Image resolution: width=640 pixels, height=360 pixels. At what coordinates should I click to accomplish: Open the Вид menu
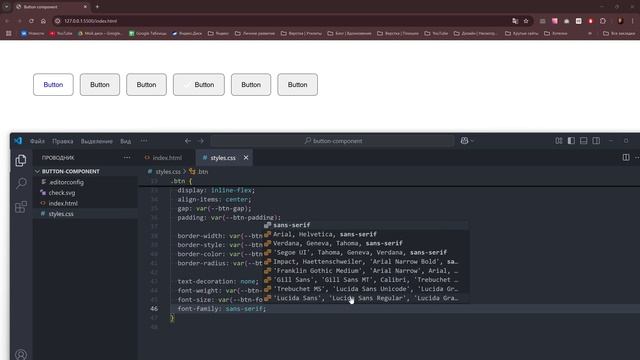click(125, 141)
